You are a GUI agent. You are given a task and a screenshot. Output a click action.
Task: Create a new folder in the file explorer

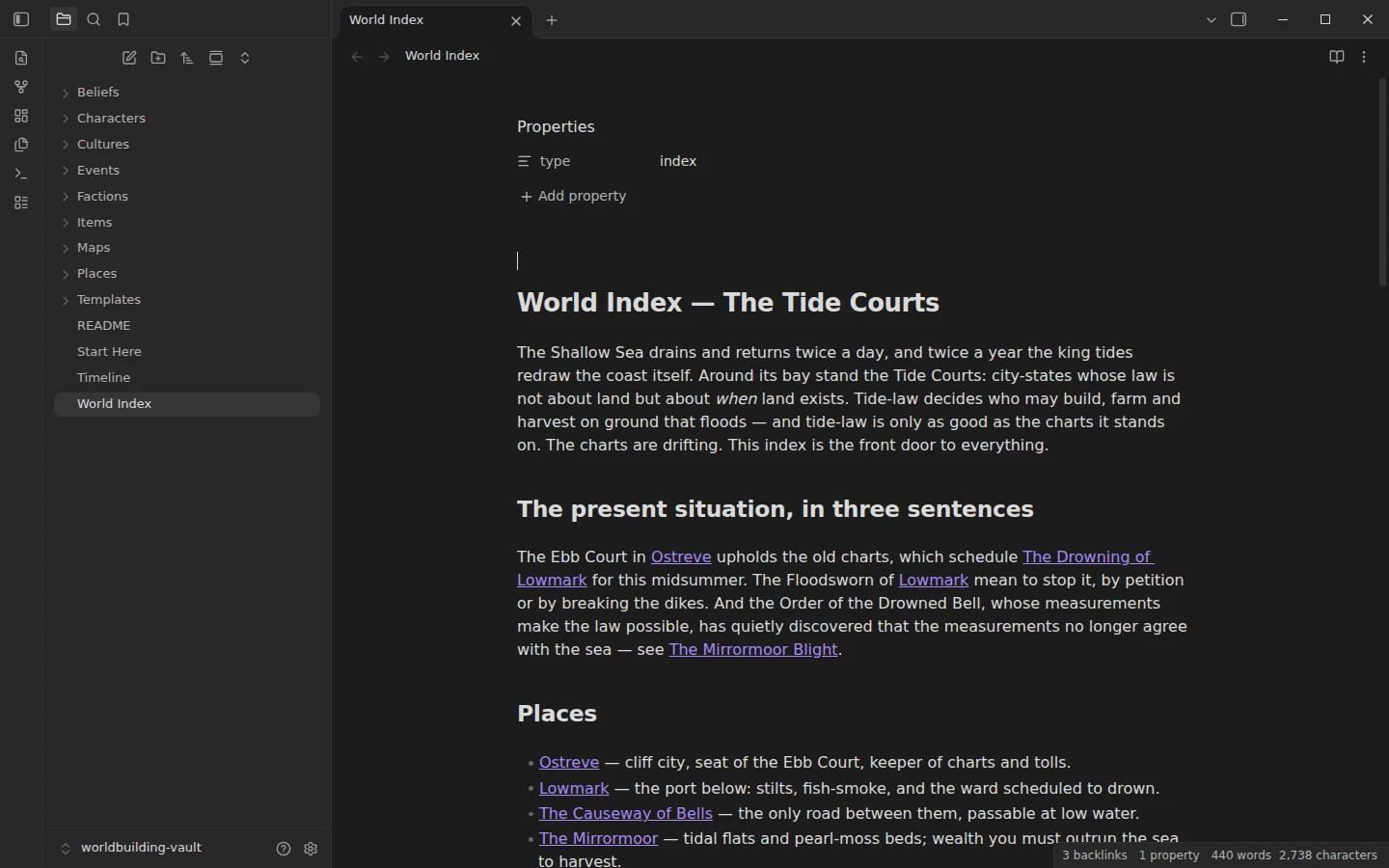click(158, 58)
